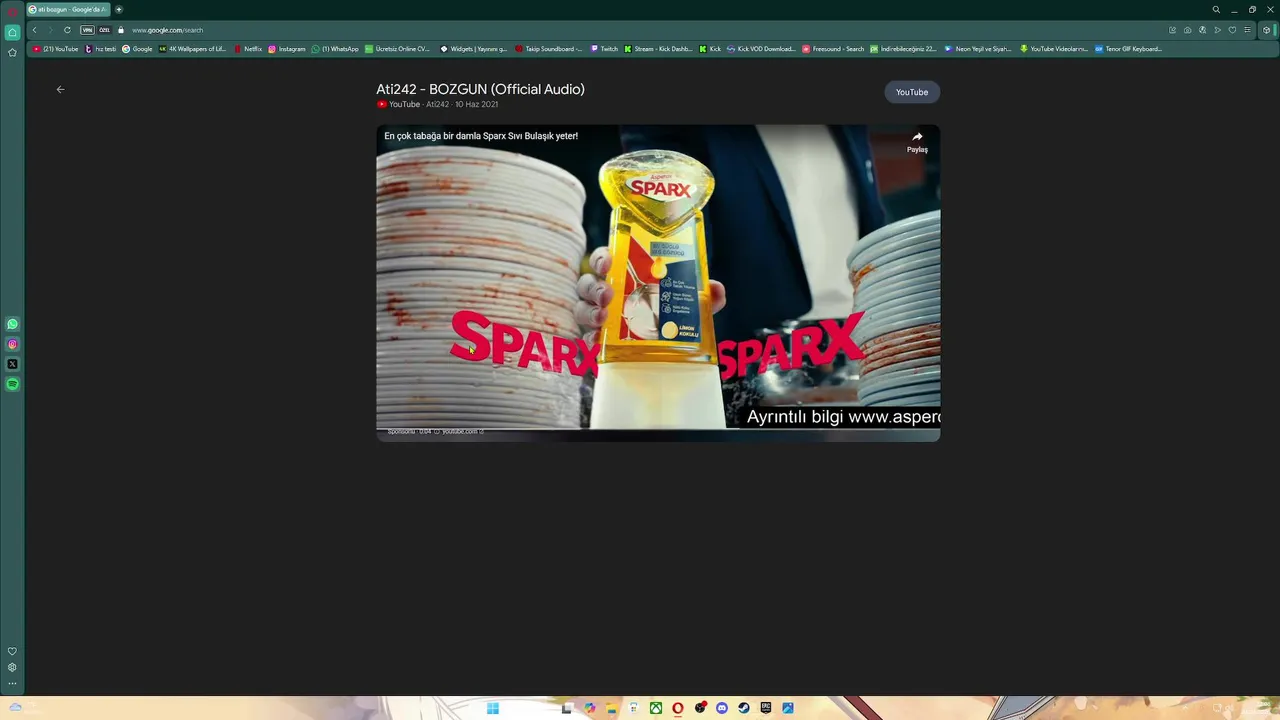Screen dimensions: 1280x720
Task: Go forward with the browser forward arrow
Action: [50, 30]
